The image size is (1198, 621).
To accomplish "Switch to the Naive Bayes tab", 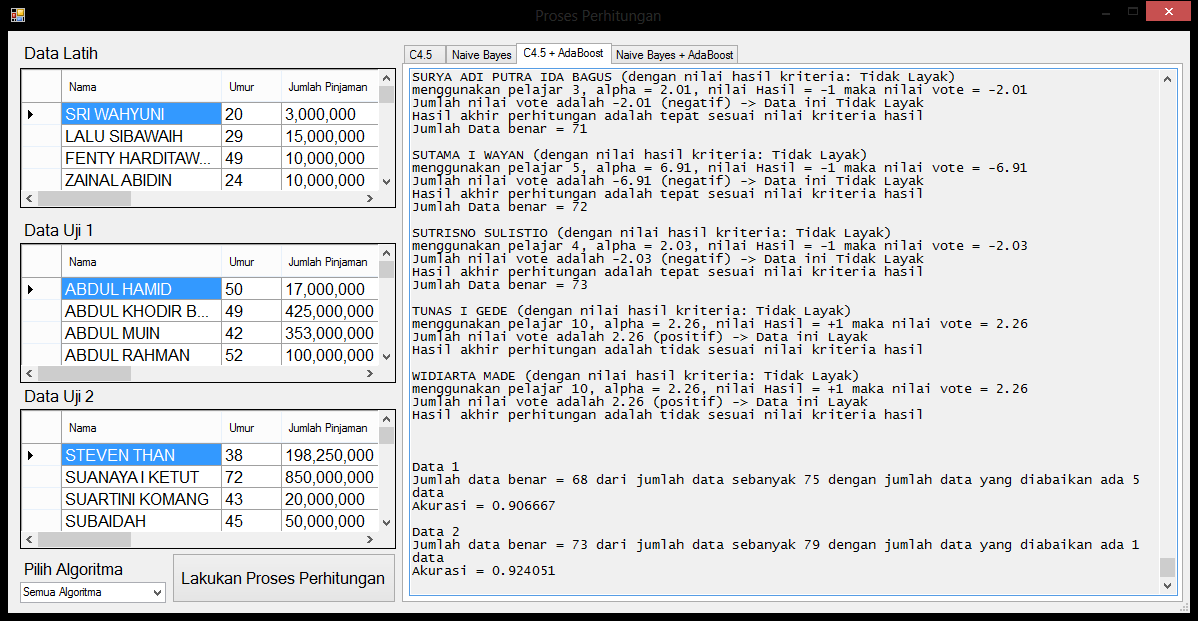I will coord(481,55).
